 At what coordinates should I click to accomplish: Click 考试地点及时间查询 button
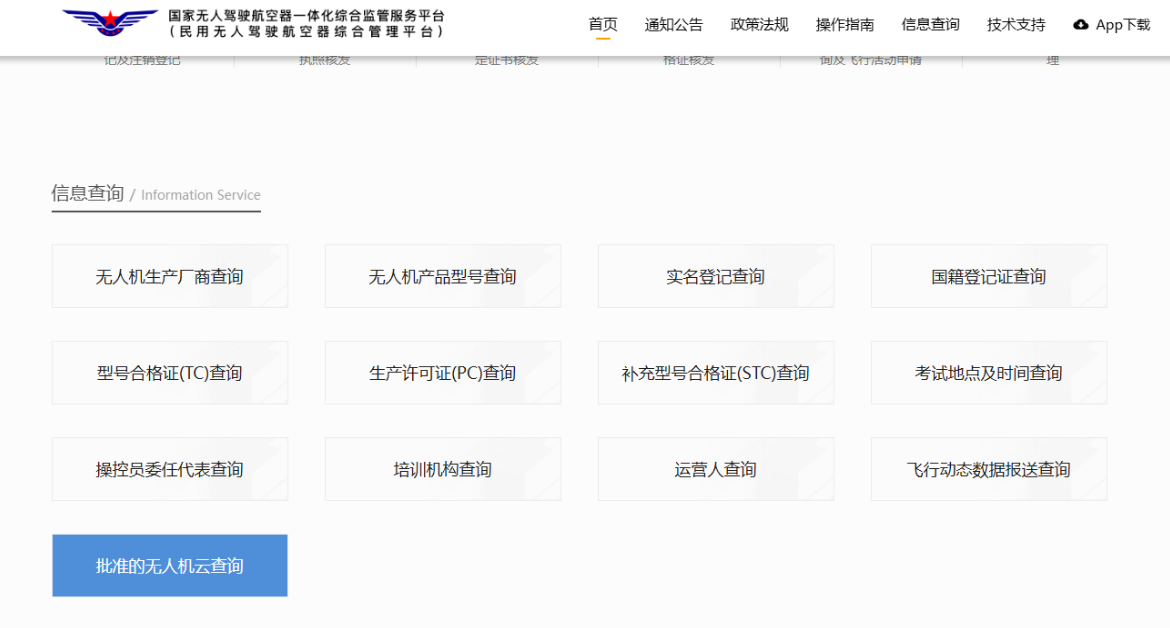click(x=988, y=373)
